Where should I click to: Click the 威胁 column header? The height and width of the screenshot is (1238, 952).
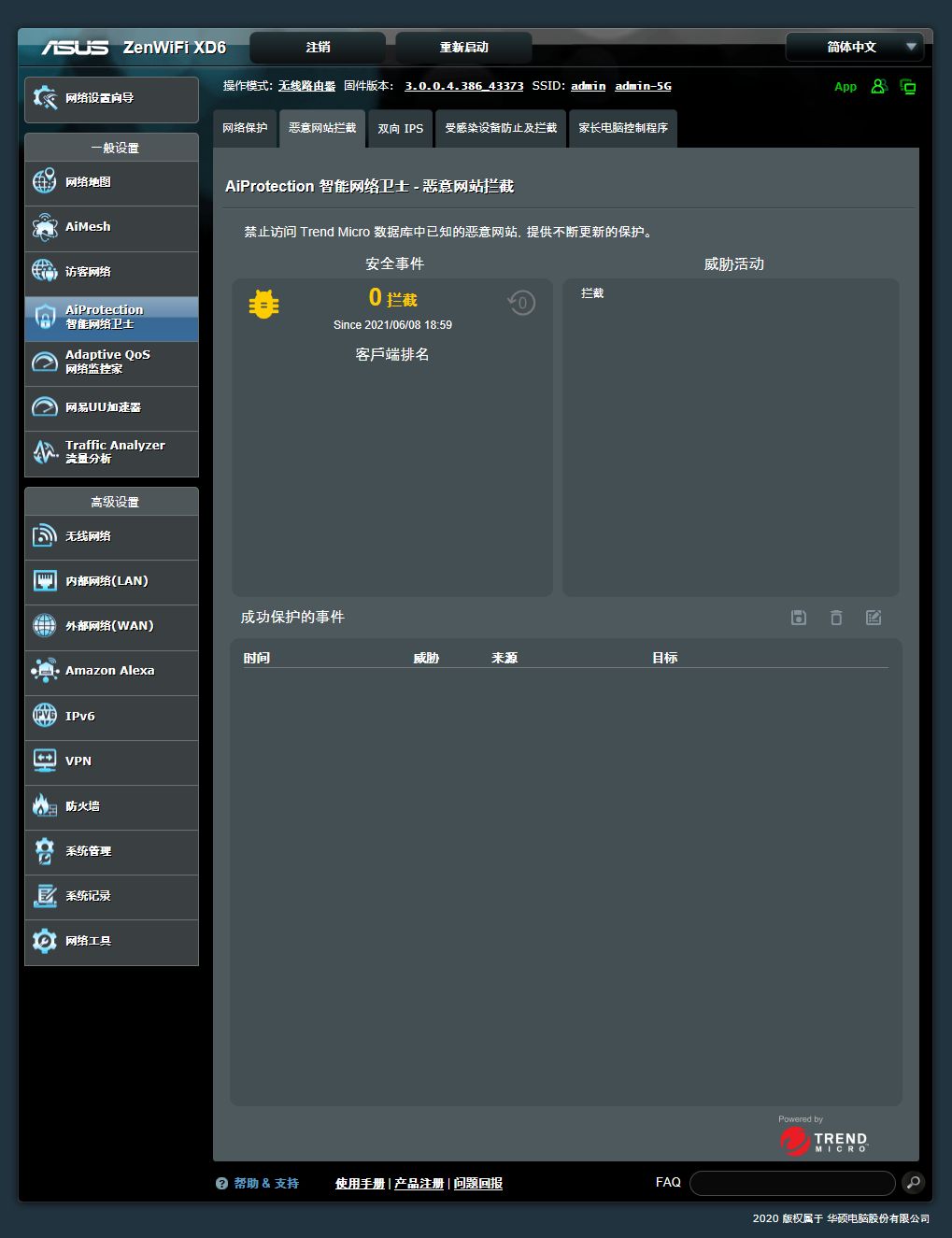pos(426,658)
